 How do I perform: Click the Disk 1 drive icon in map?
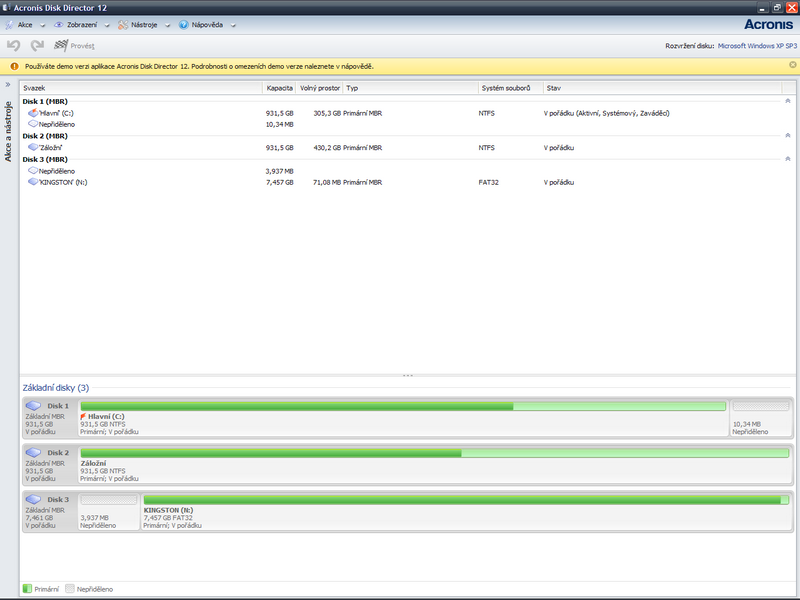(34, 406)
